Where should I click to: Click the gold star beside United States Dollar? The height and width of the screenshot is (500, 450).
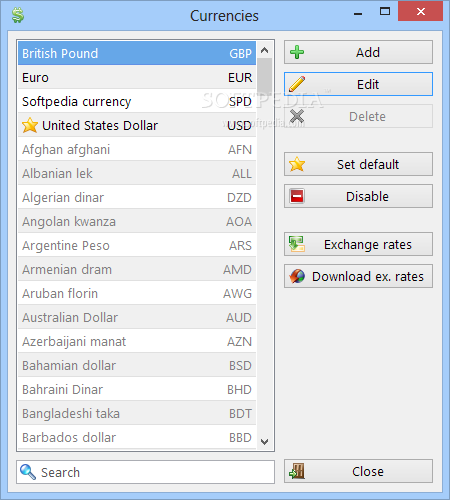pos(30,125)
